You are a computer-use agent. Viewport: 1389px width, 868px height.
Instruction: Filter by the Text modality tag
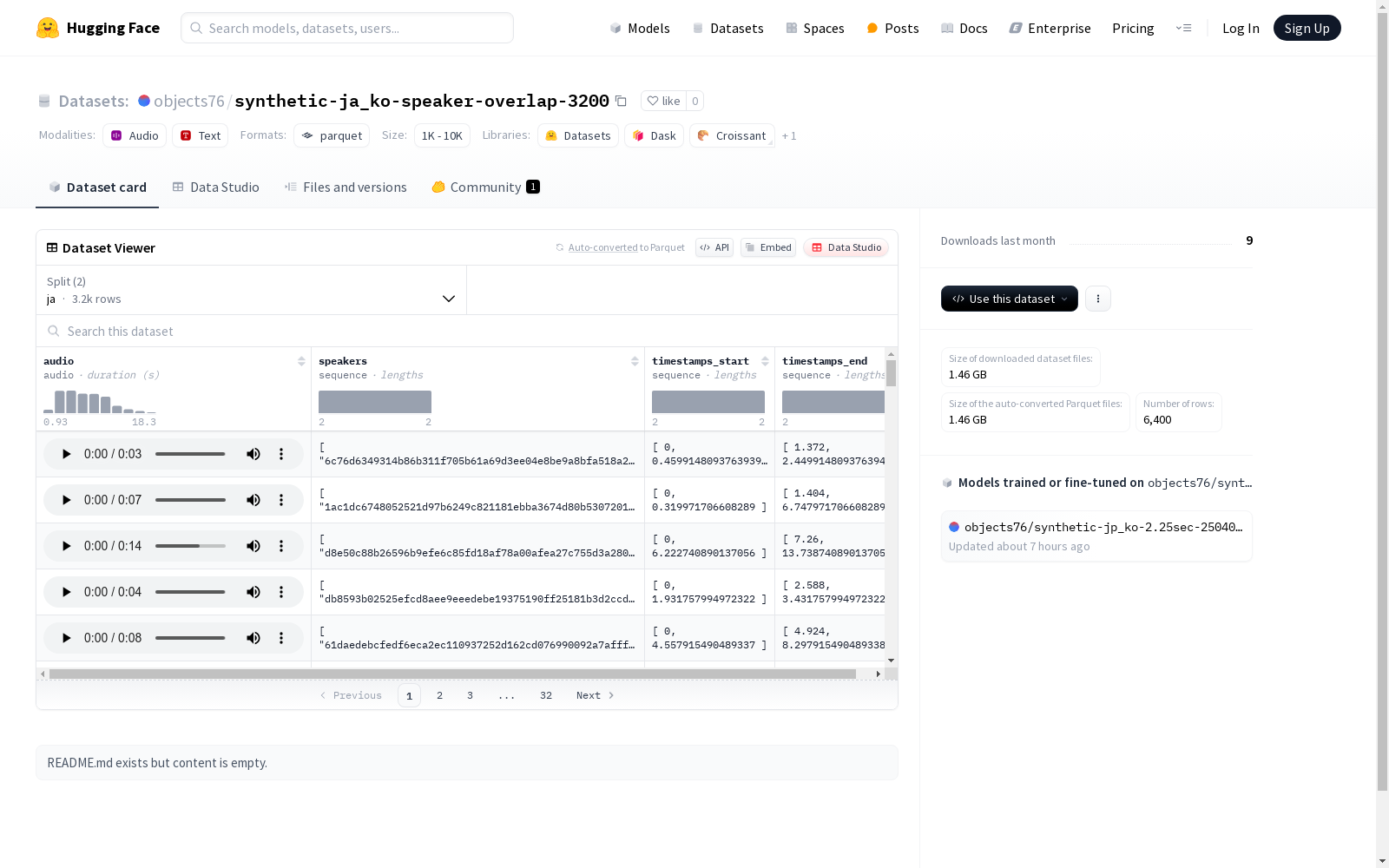[201, 135]
